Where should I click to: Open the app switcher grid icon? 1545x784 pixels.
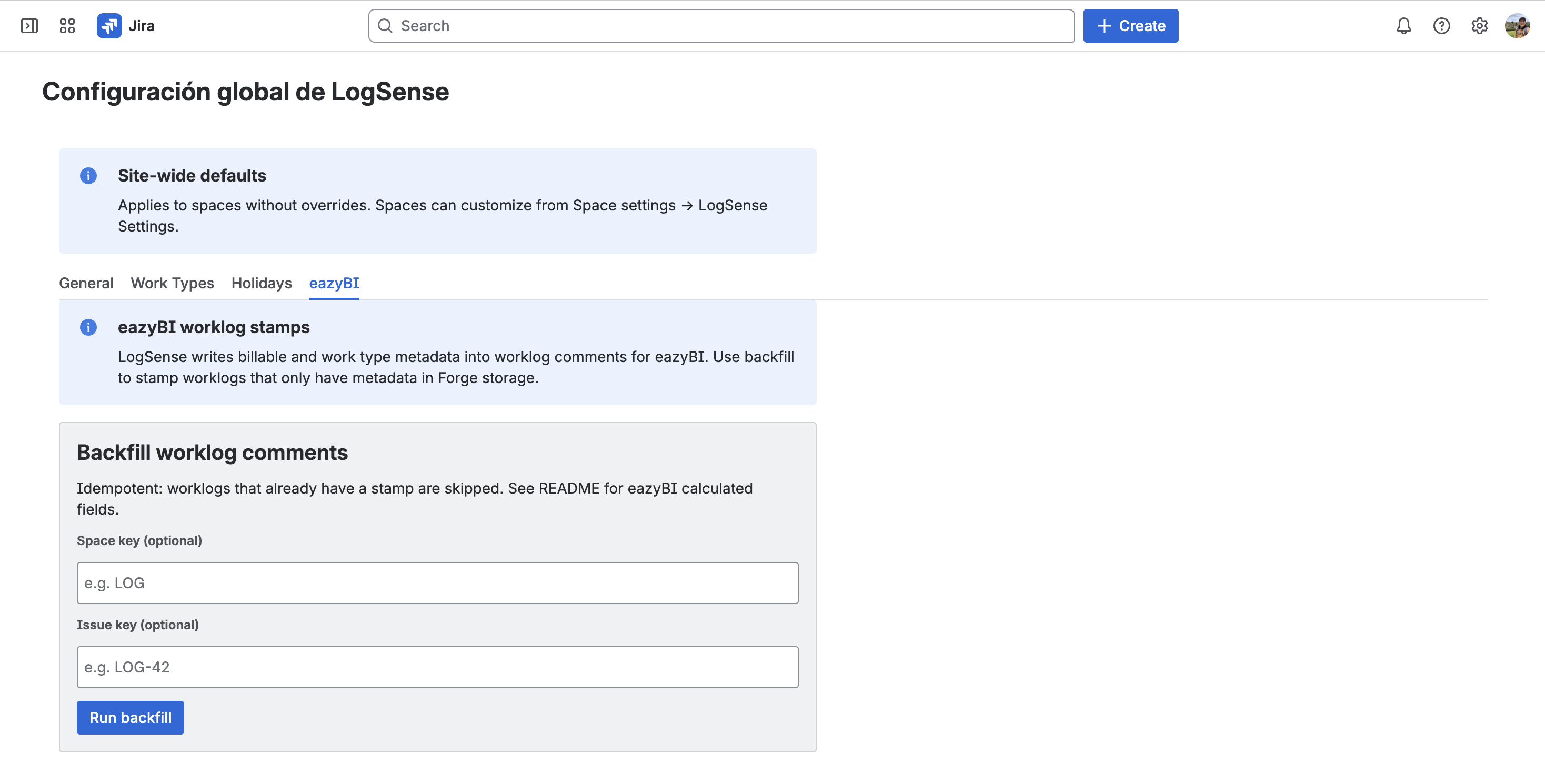click(67, 26)
